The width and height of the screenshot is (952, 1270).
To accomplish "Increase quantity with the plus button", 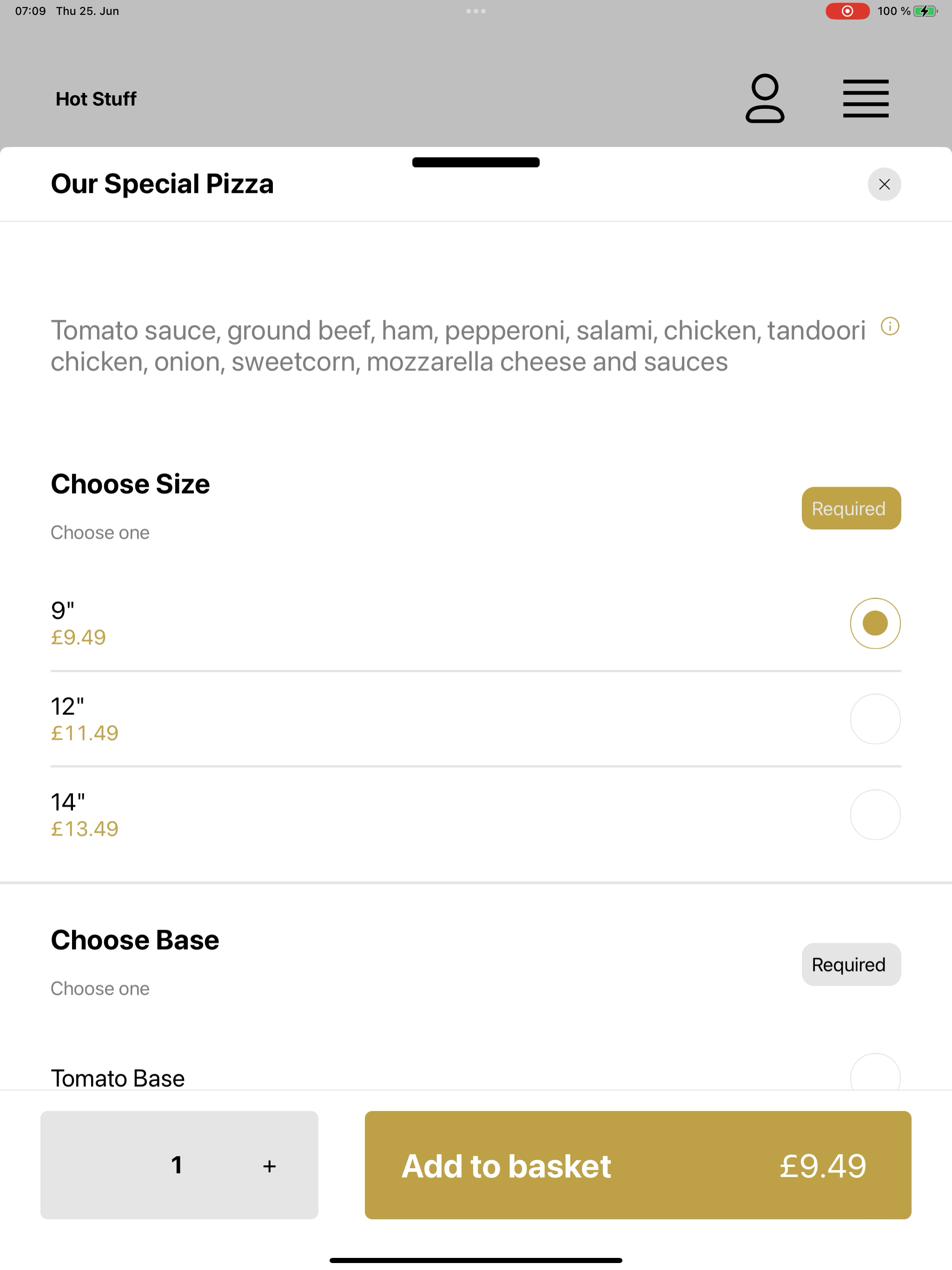I will (269, 1165).
